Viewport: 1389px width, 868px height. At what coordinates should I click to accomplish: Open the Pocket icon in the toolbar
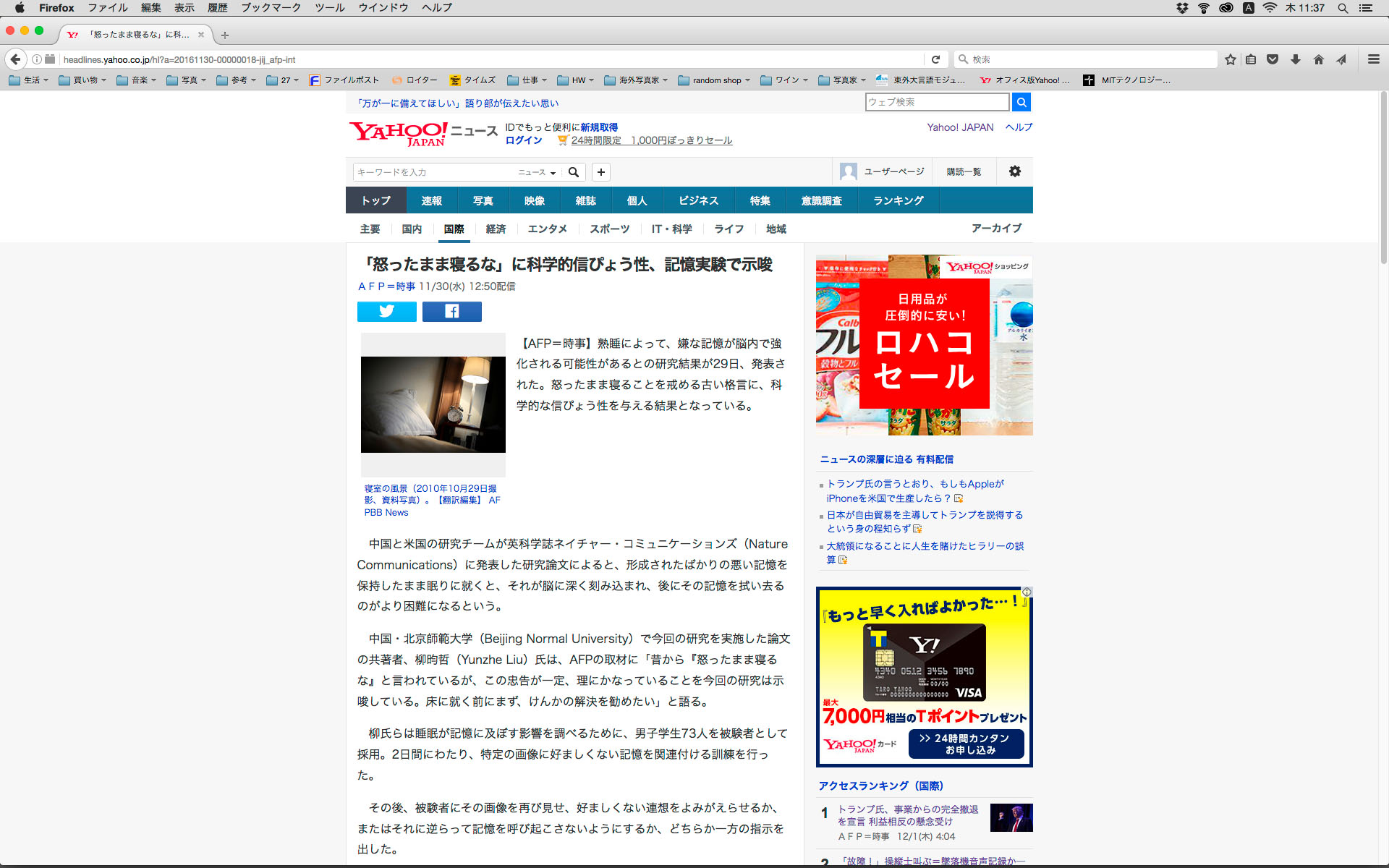(1273, 59)
